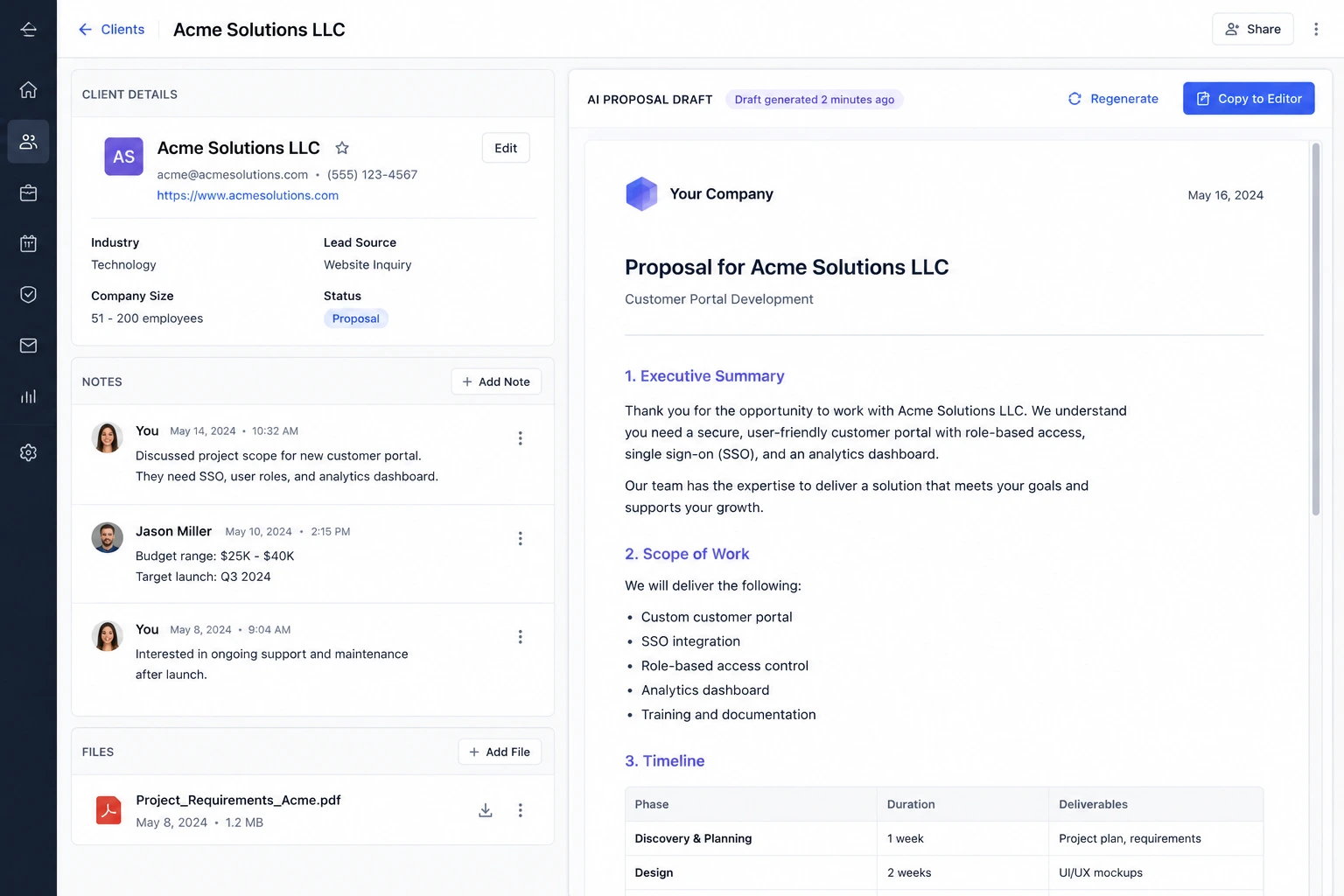Click the Add File button

coord(500,752)
